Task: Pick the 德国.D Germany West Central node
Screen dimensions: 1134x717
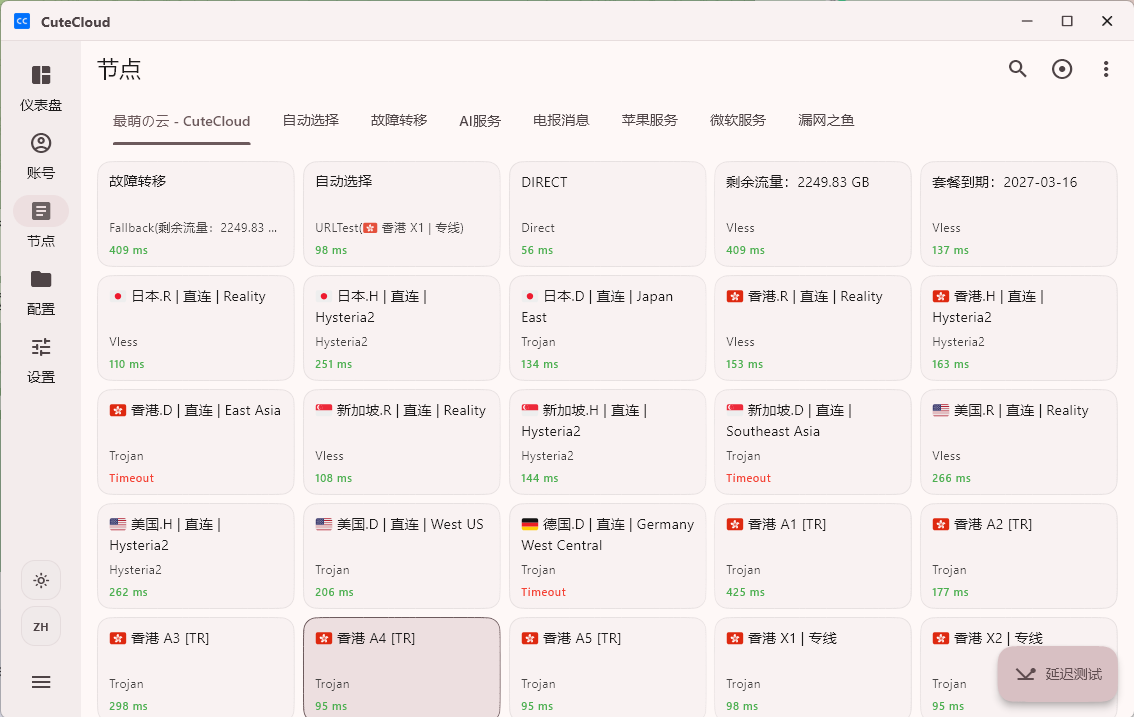Action: (x=606, y=556)
